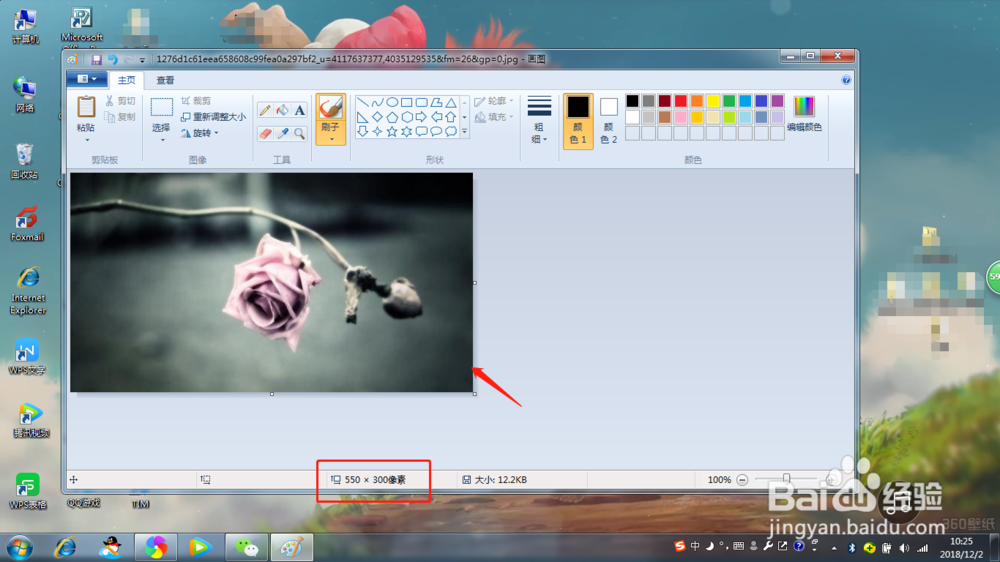This screenshot has width=1000, height=562.
Task: Click the Crop (裁剪) button
Action: point(196,101)
